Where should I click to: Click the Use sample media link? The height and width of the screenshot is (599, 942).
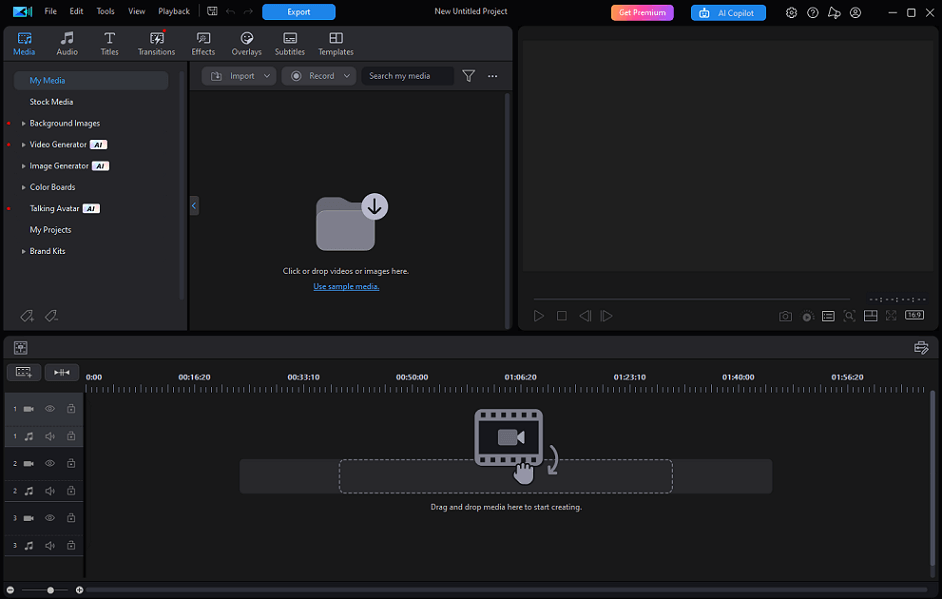coord(346,287)
